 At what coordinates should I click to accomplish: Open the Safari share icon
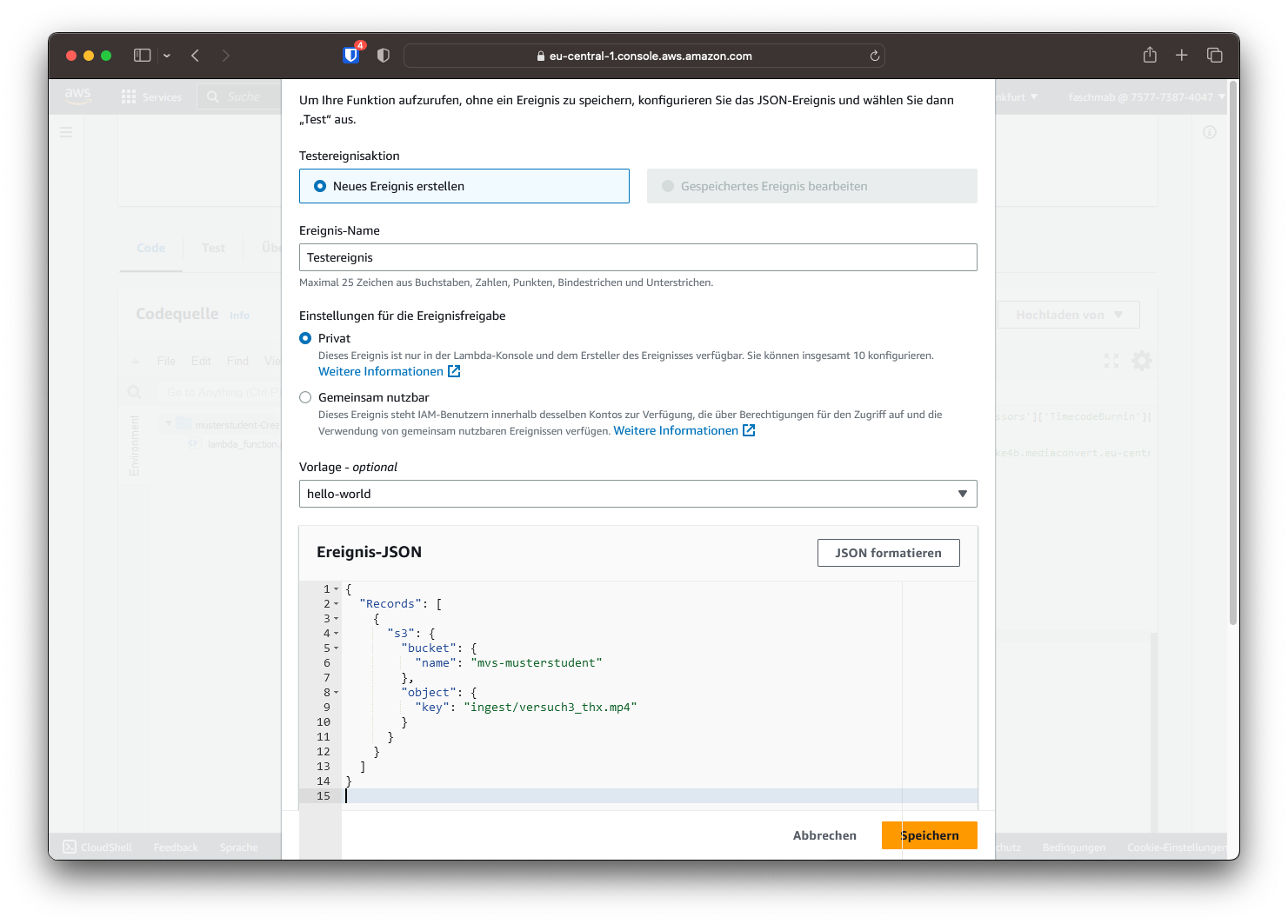tap(1150, 55)
